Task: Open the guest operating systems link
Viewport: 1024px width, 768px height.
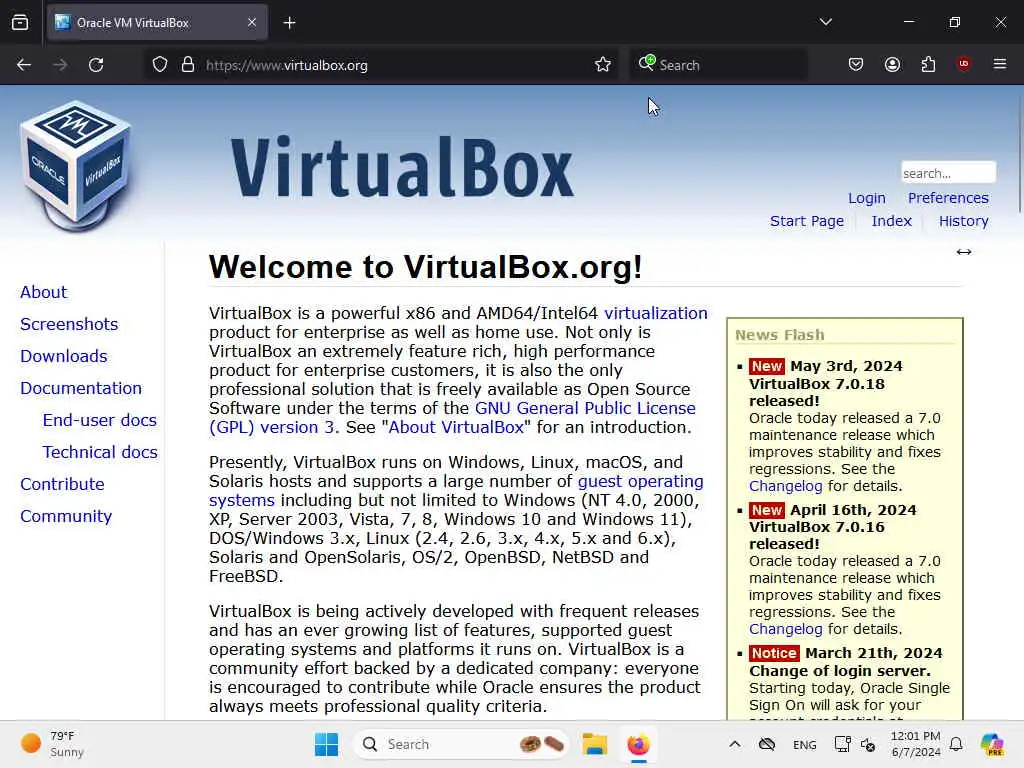Action: click(x=641, y=481)
